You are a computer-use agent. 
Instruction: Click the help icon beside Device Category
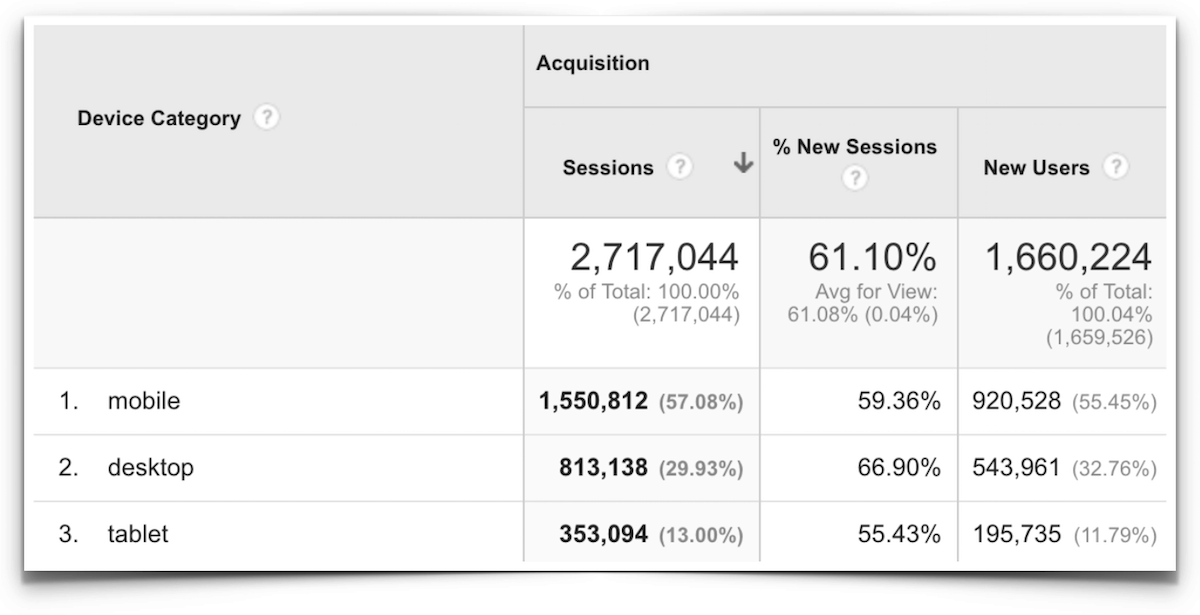tap(265, 118)
